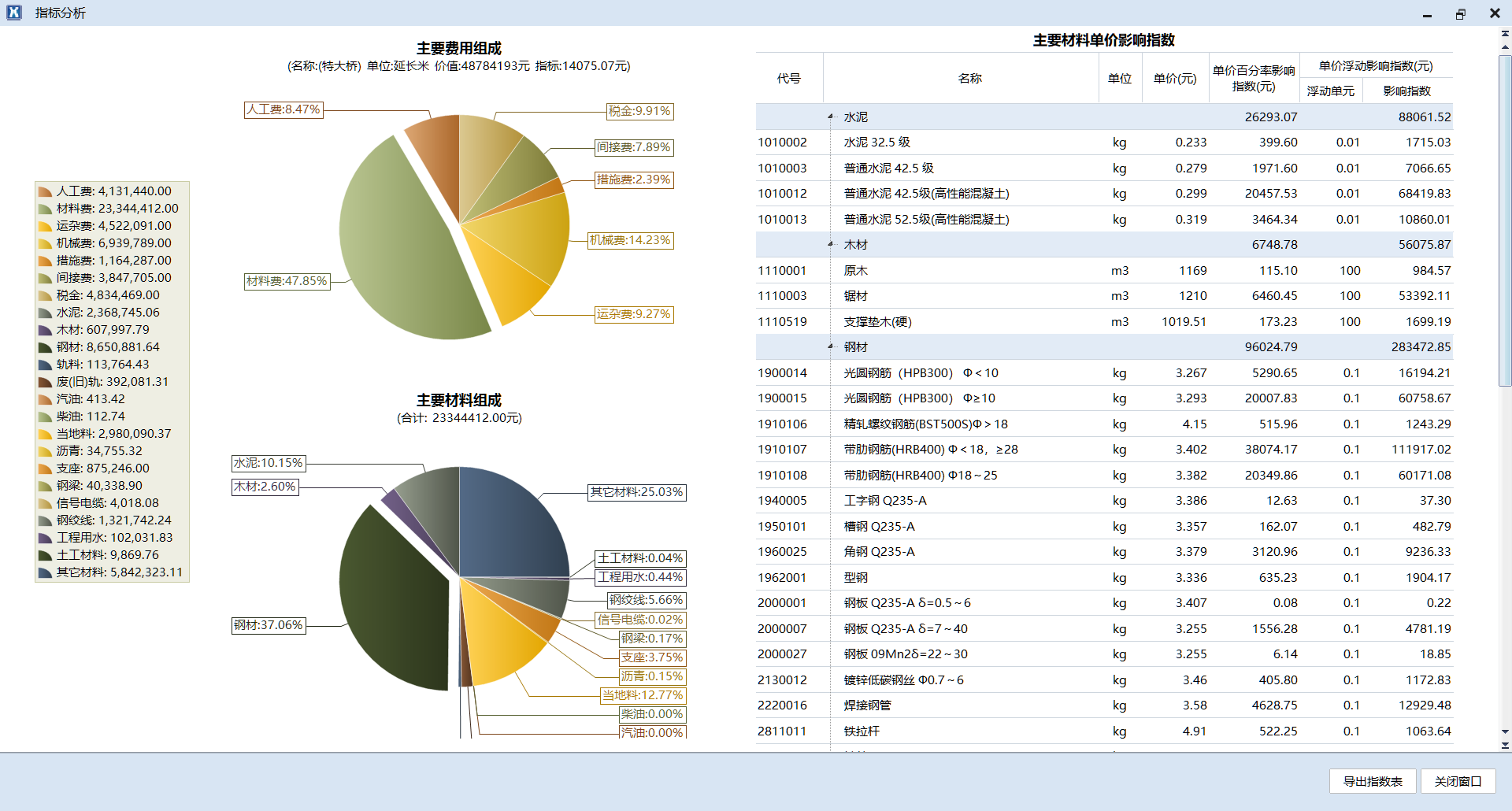
Task: Click the table scrollbar down arrow
Action: (1505, 731)
